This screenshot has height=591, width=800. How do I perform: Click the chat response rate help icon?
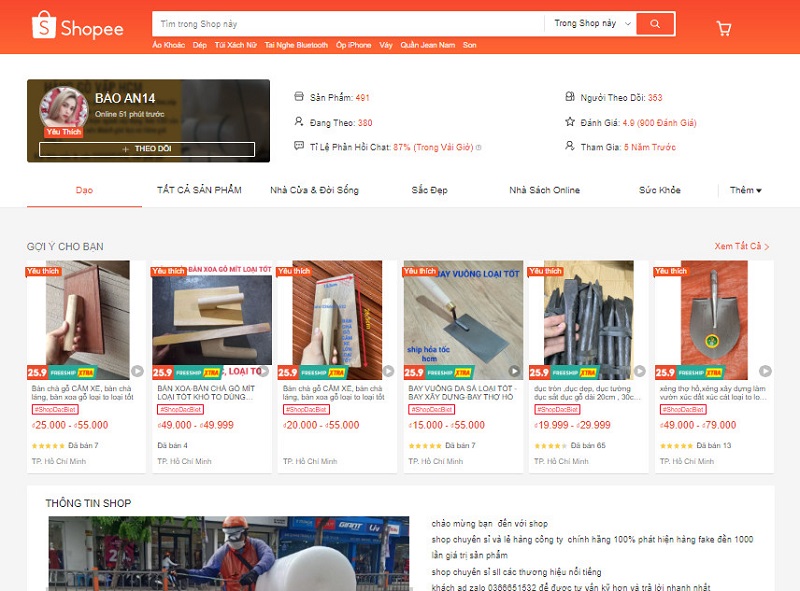[478, 147]
